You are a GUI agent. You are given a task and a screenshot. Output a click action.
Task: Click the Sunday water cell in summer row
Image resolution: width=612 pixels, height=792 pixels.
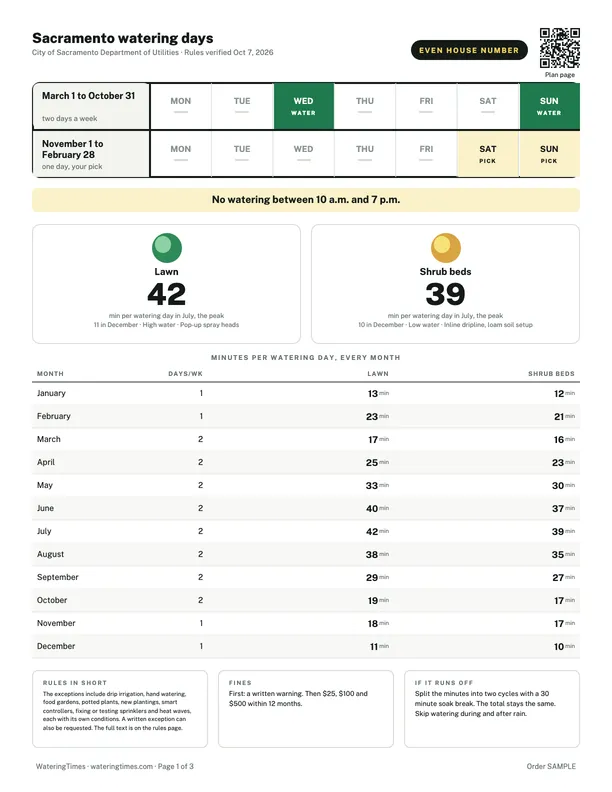pos(549,106)
